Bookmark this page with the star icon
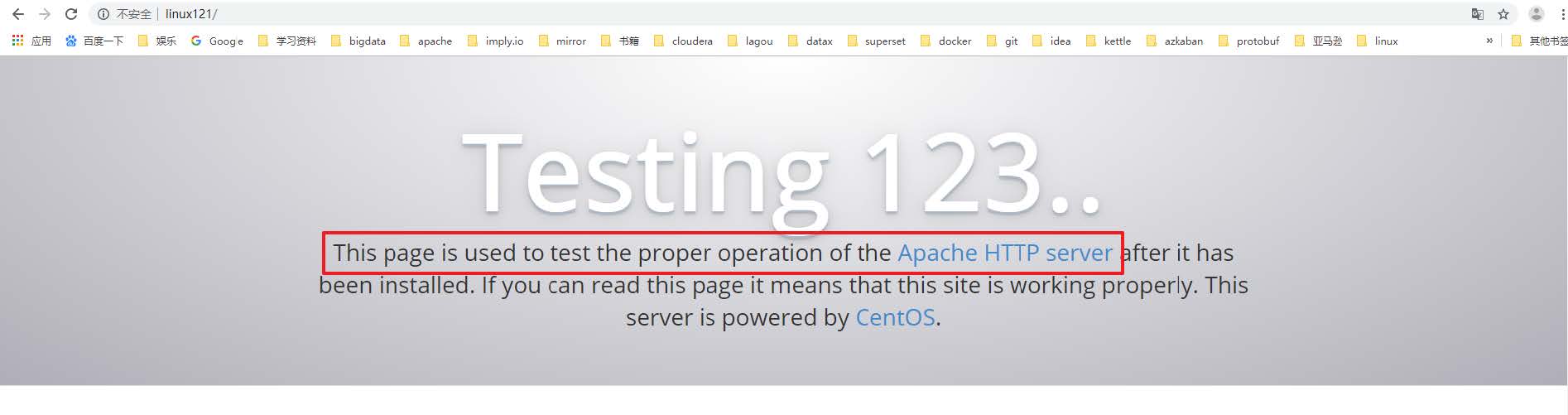 point(1503,14)
